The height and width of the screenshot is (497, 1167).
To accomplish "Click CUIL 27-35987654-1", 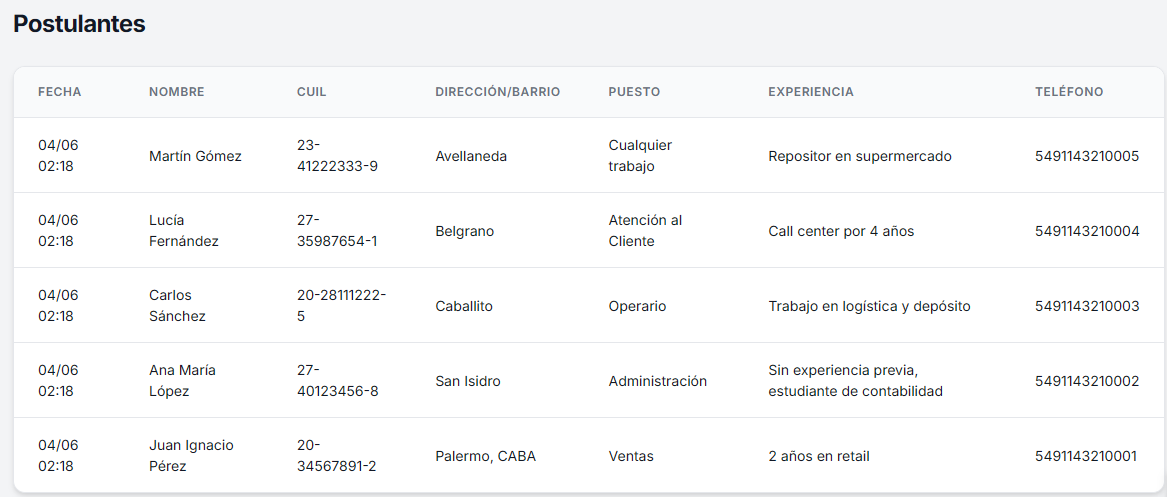I will [336, 231].
